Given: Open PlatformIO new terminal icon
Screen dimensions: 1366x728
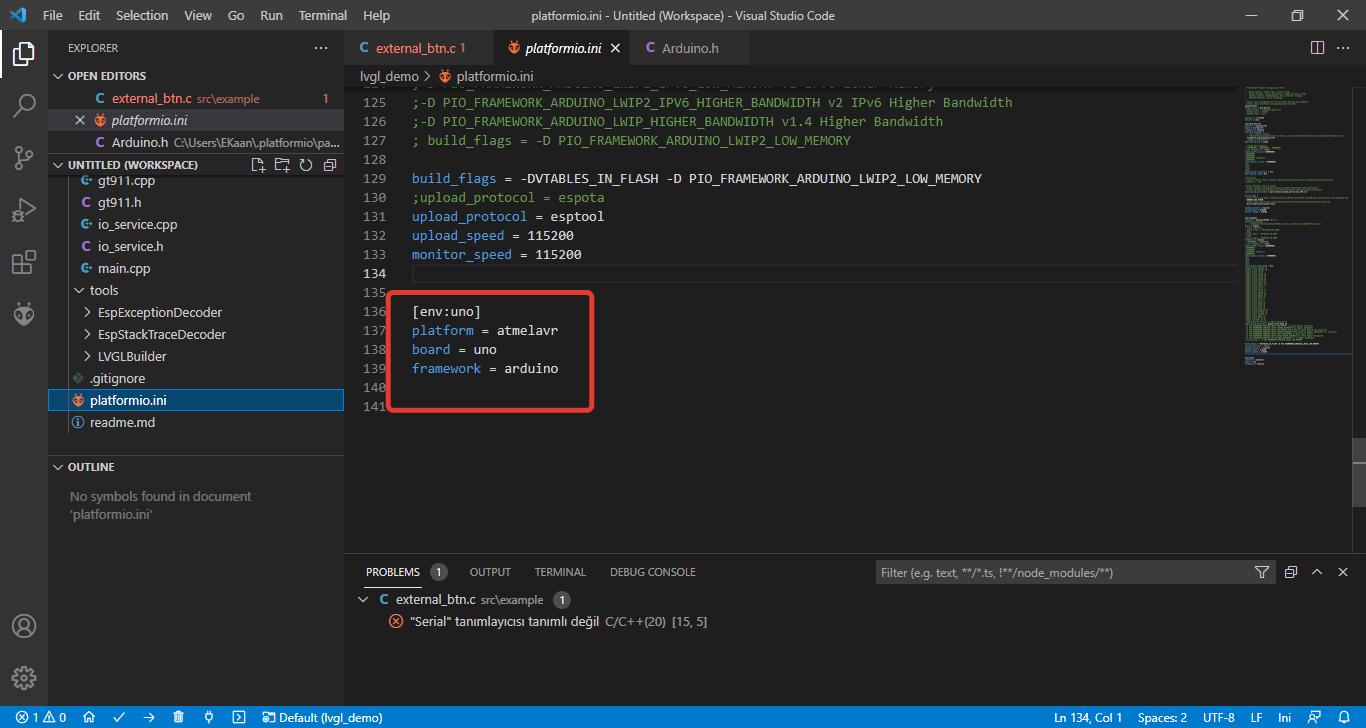Looking at the screenshot, I should (239, 717).
